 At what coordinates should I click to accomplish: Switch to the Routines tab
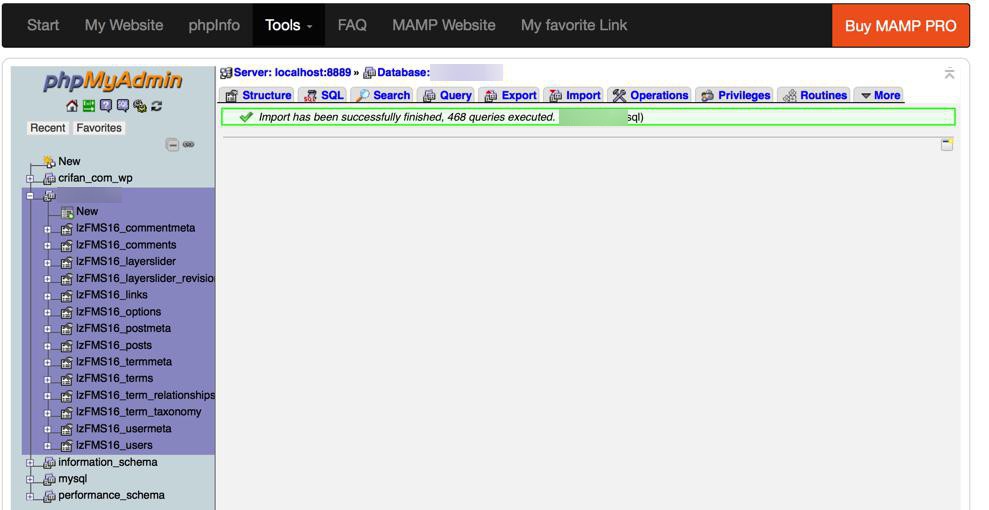point(814,95)
